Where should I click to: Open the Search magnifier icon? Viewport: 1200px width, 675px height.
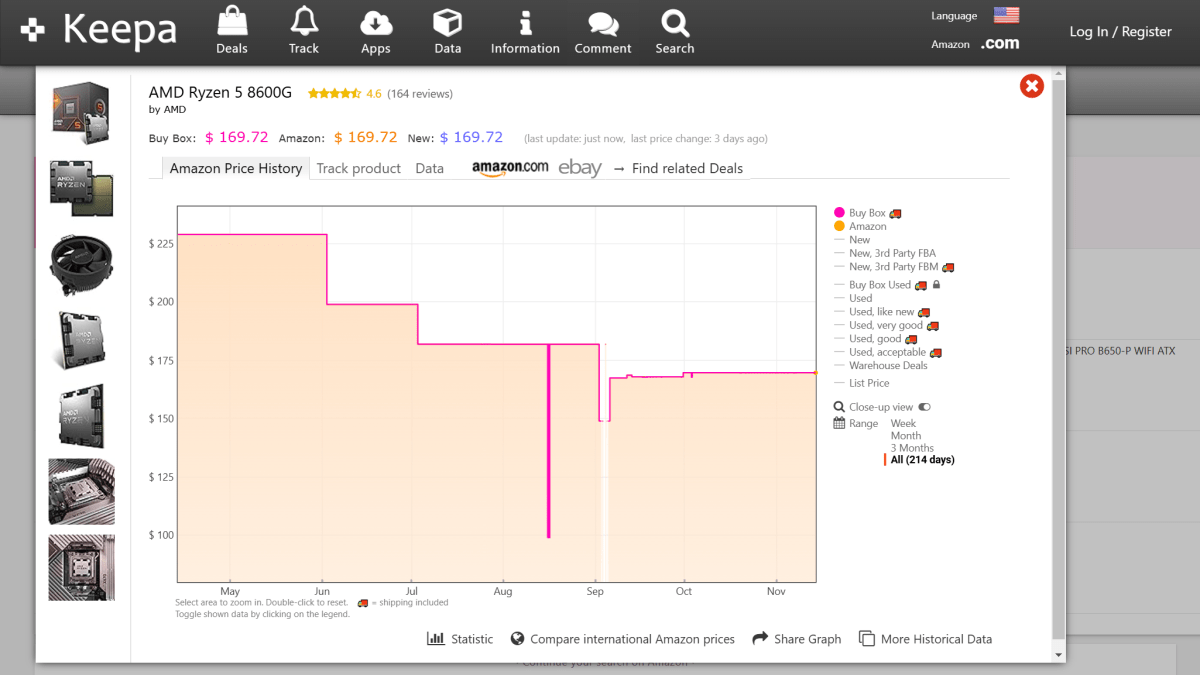click(675, 21)
